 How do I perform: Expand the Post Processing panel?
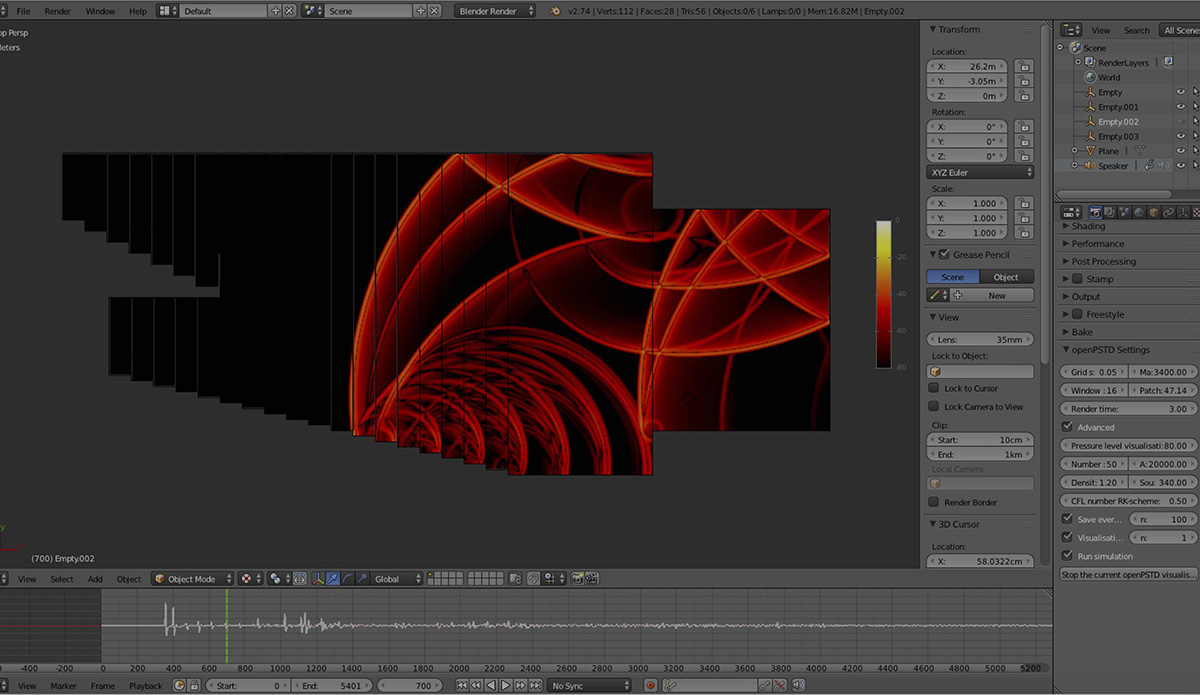pyautogui.click(x=1103, y=262)
